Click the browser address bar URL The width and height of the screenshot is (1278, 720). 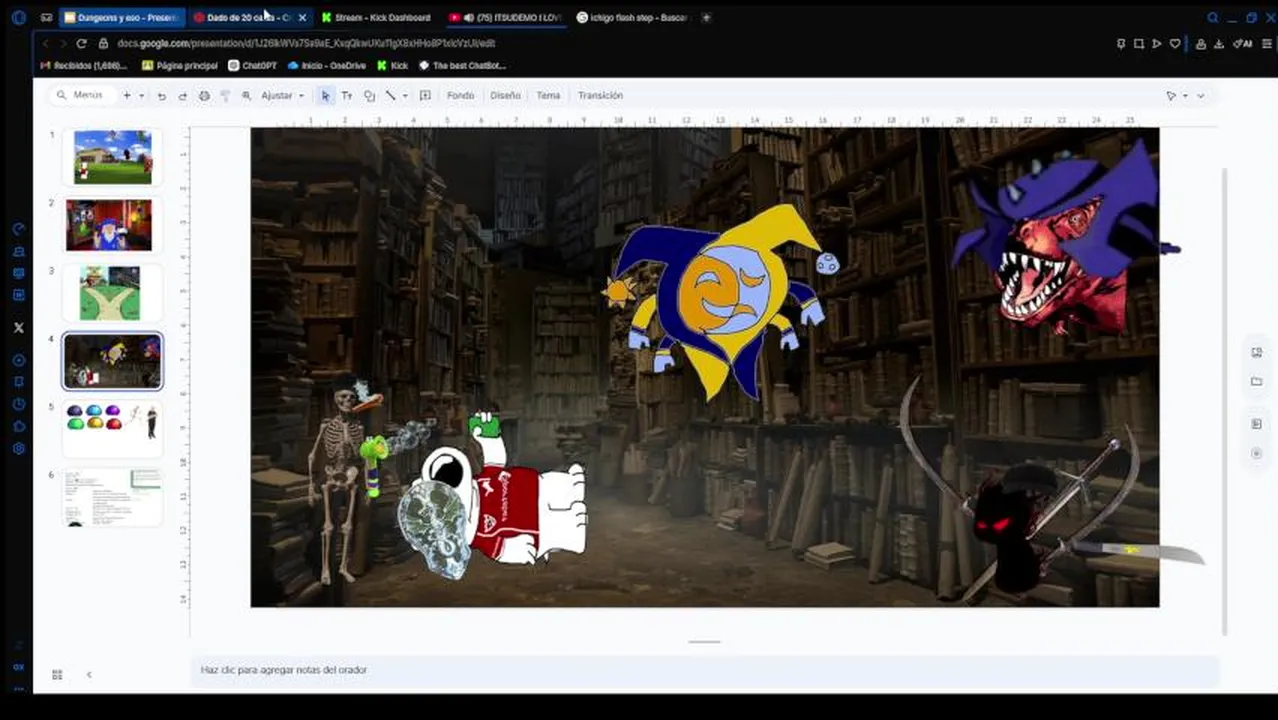pos(306,43)
